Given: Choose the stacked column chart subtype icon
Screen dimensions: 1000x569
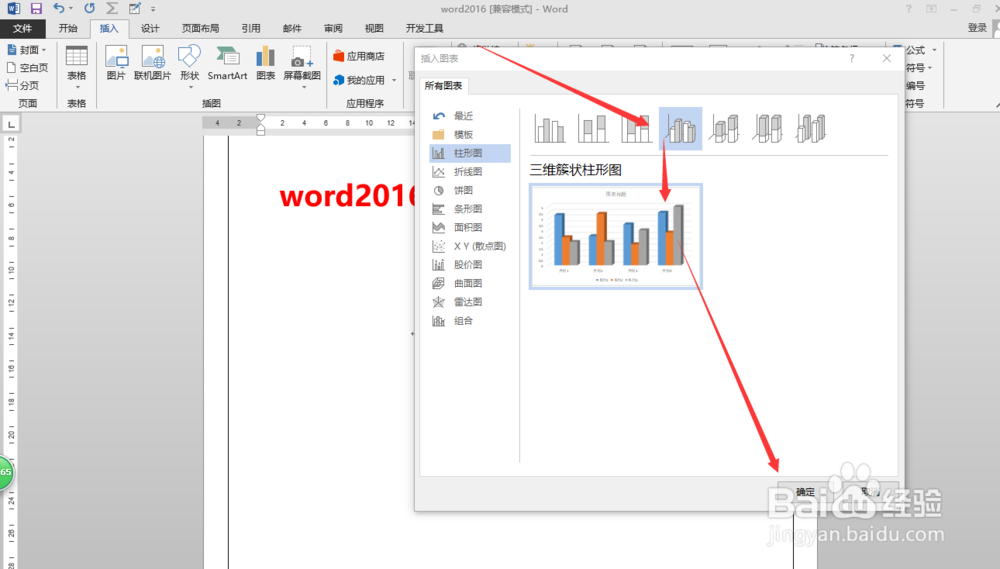Looking at the screenshot, I should point(593,129).
